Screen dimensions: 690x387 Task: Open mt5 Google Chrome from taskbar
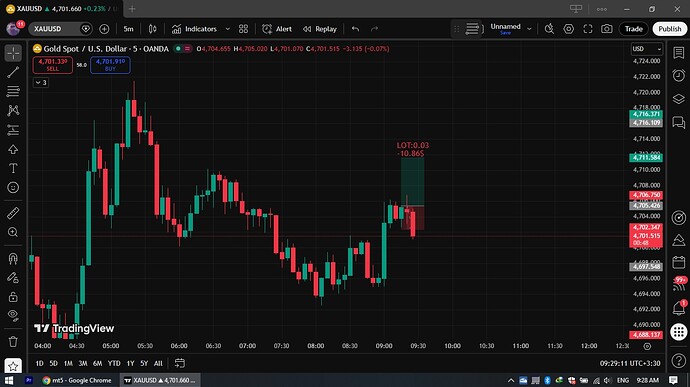coord(77,380)
